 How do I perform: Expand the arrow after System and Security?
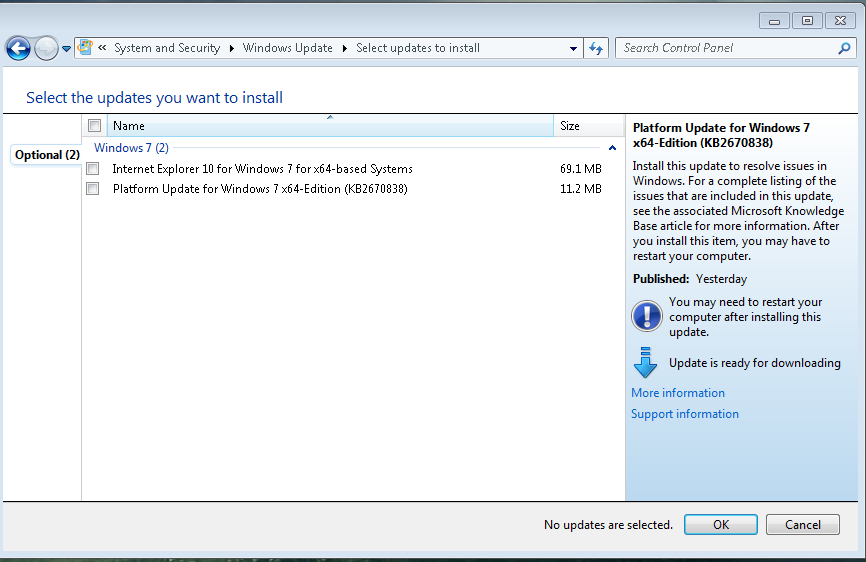(x=231, y=49)
